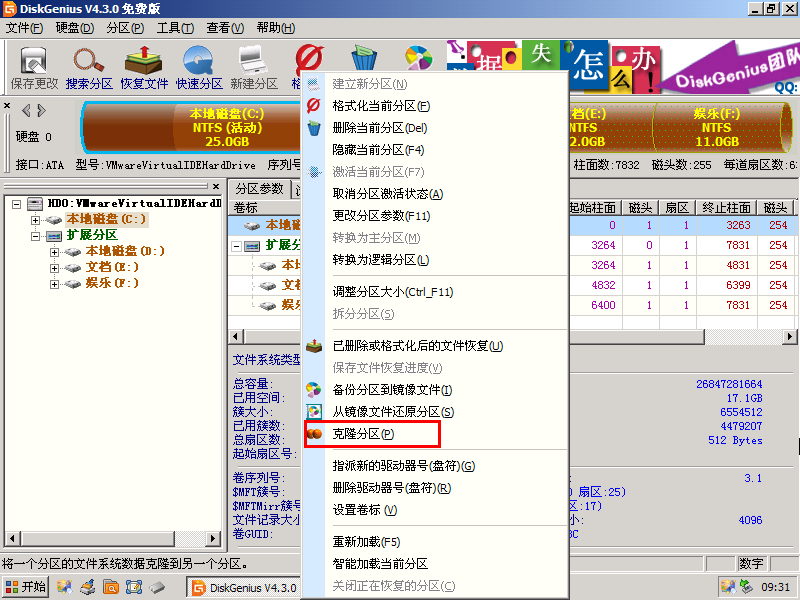
Task: Collapse 扩展分区 row in partition table
Action: 236,246
